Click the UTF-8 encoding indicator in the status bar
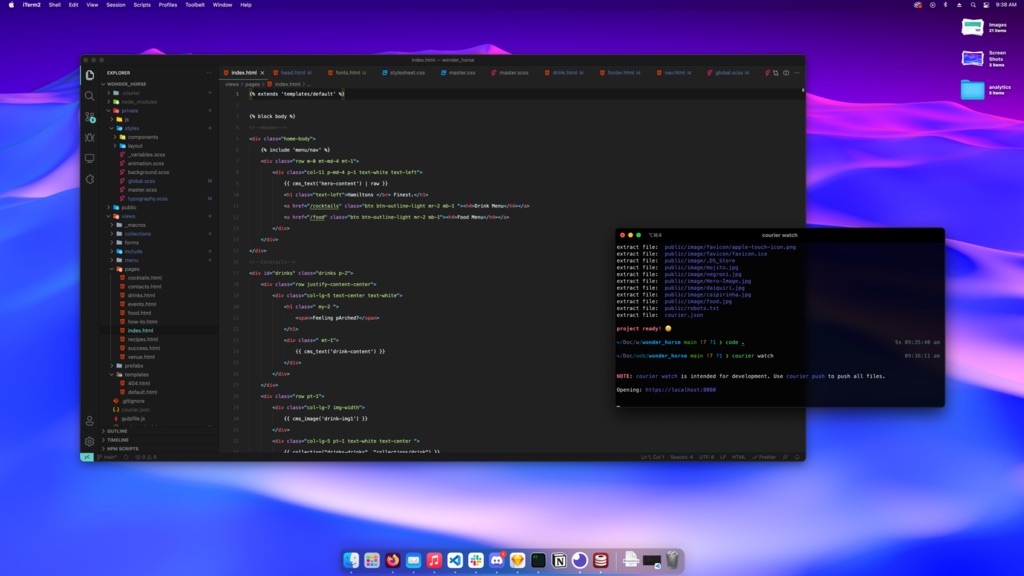 tap(705, 456)
